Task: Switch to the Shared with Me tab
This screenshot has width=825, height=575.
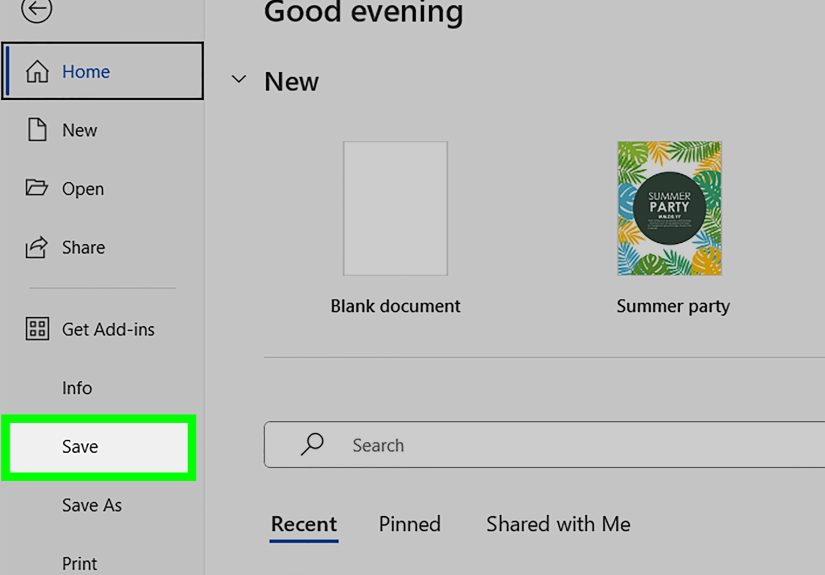Action: click(x=558, y=524)
